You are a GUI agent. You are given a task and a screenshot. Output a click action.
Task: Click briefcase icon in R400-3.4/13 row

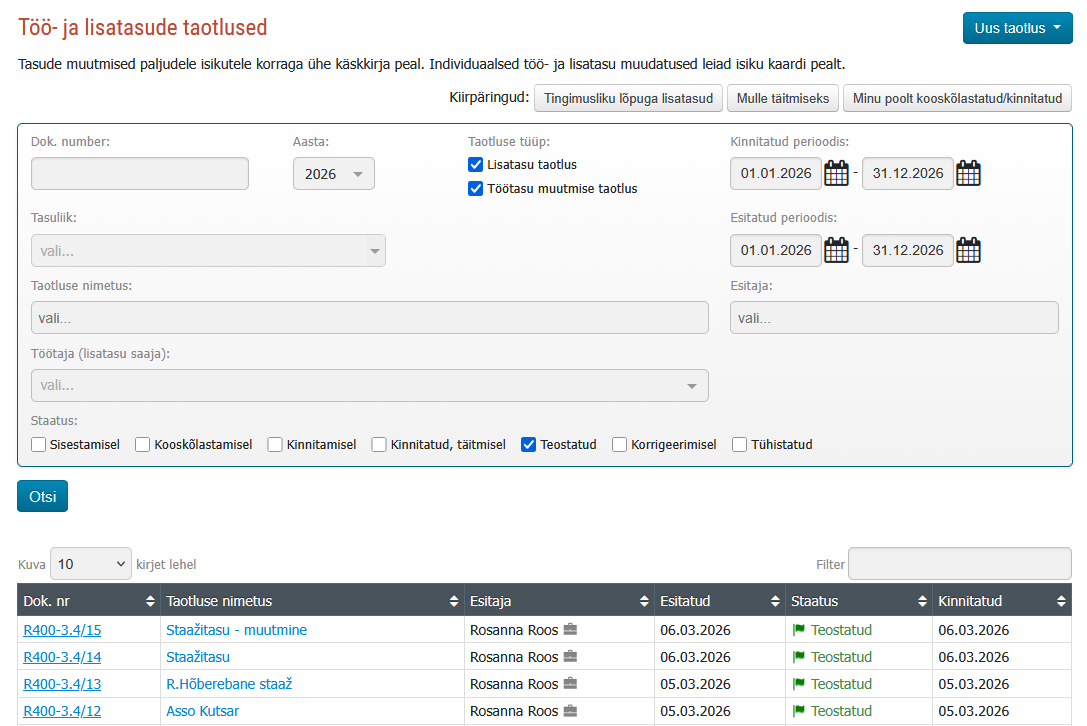coord(570,684)
